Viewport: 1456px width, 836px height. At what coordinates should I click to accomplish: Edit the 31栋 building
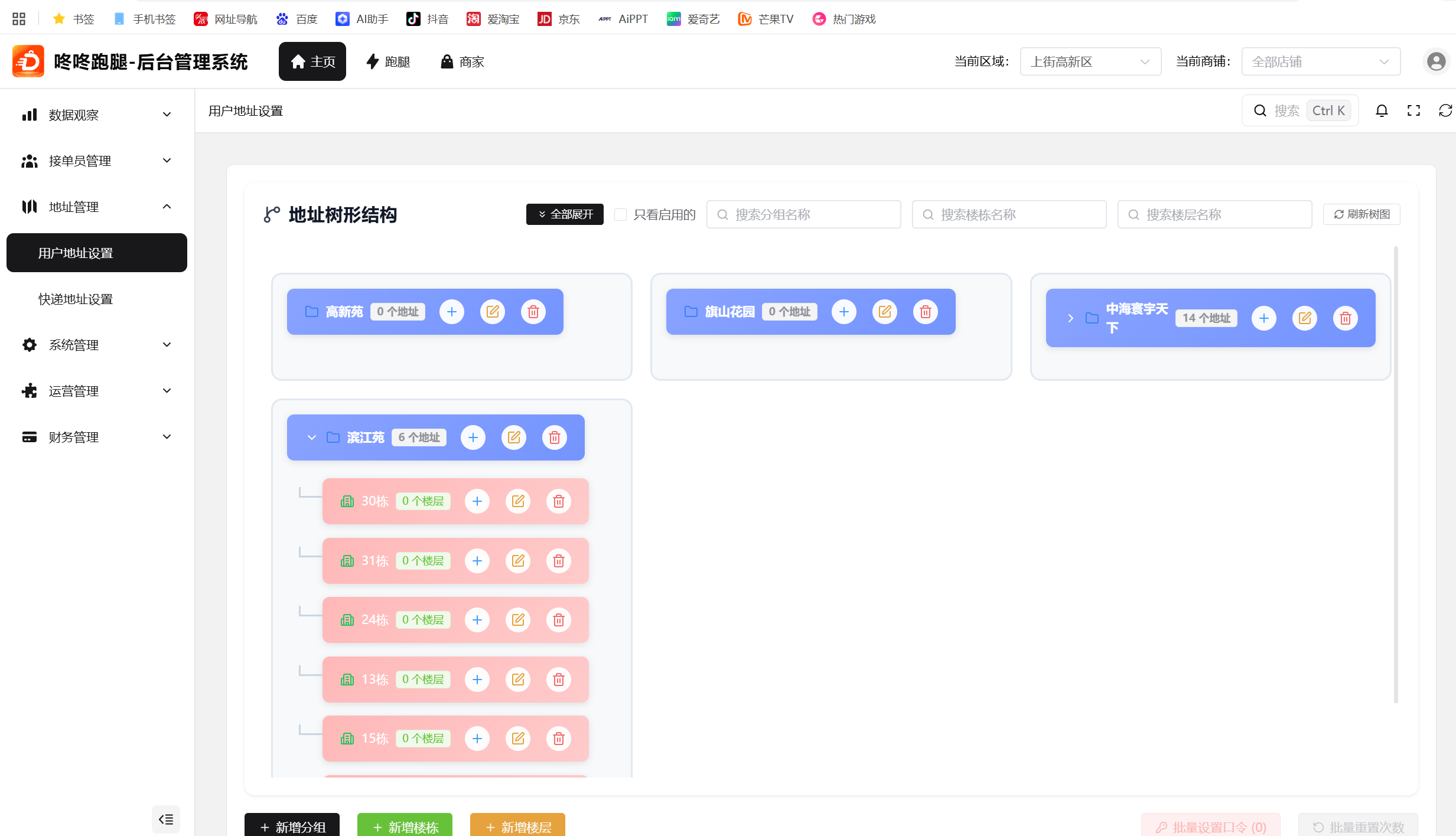(518, 561)
